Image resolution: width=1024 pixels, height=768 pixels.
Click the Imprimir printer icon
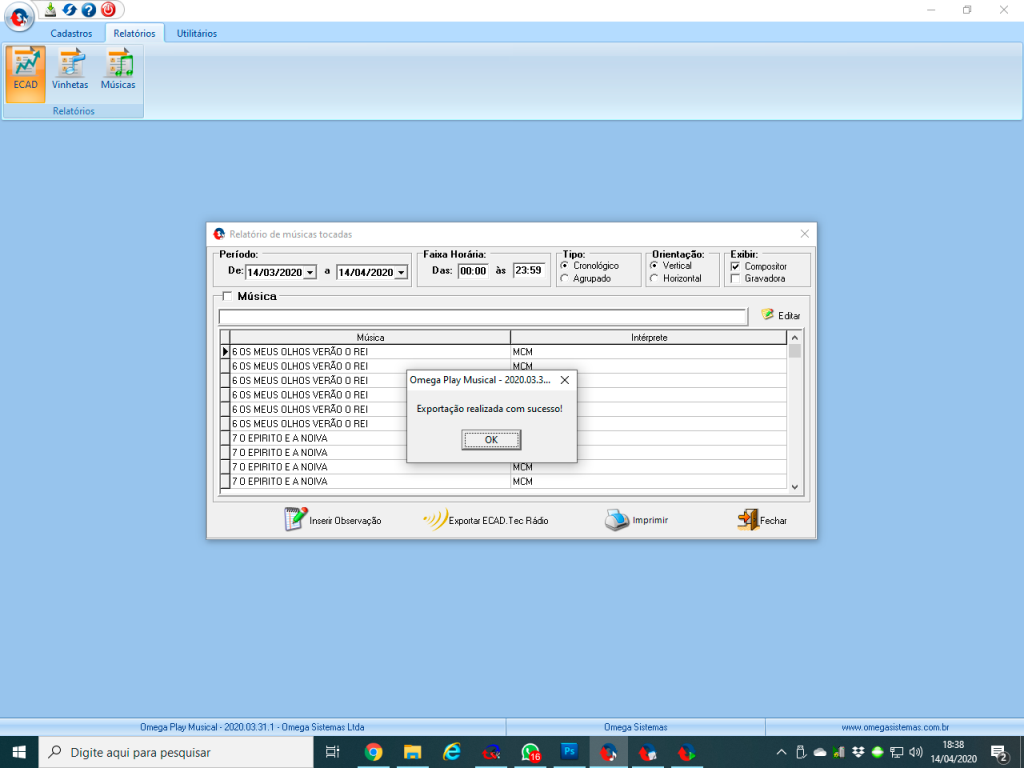click(x=617, y=520)
